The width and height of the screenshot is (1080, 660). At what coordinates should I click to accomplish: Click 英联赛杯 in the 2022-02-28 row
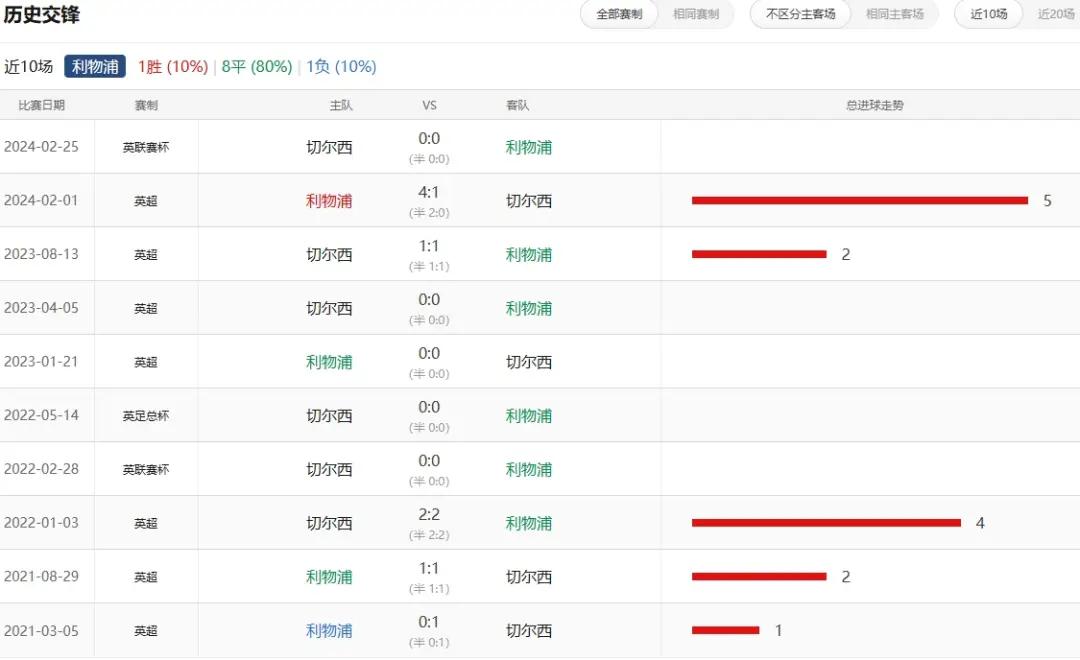[x=146, y=470]
